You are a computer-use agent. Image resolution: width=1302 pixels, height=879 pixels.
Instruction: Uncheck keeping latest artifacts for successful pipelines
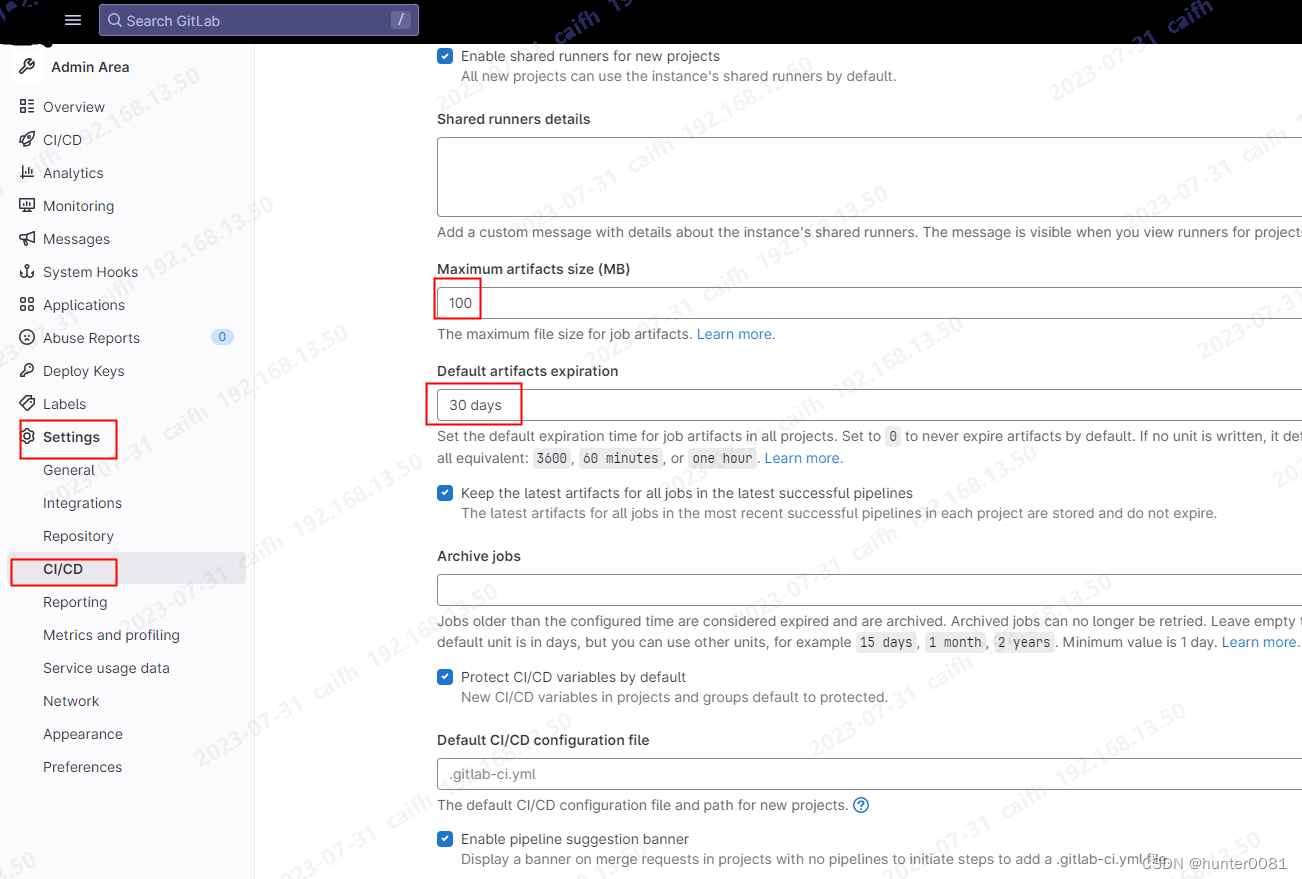(x=444, y=492)
